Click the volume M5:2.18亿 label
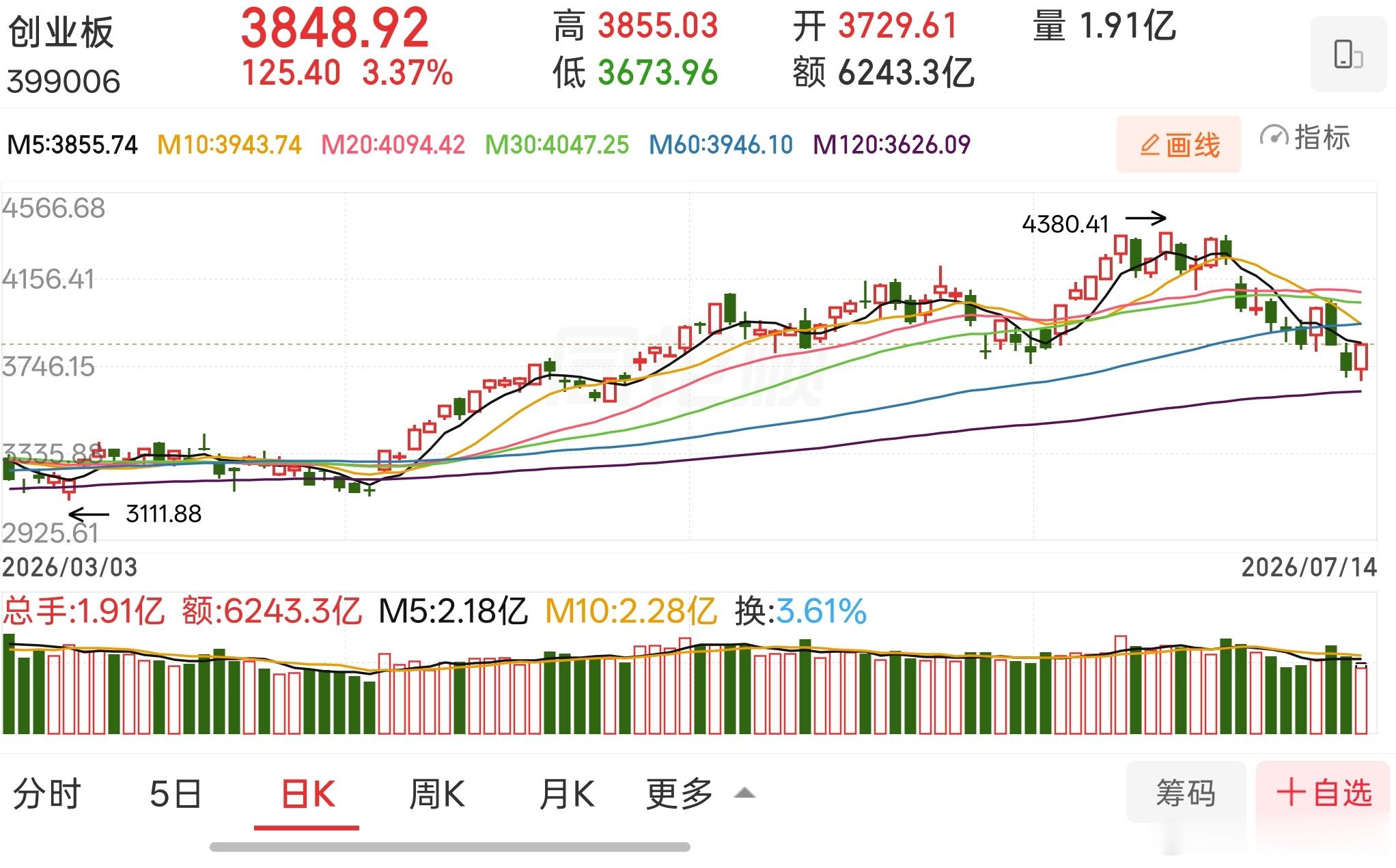1396x868 pixels. pos(453,611)
